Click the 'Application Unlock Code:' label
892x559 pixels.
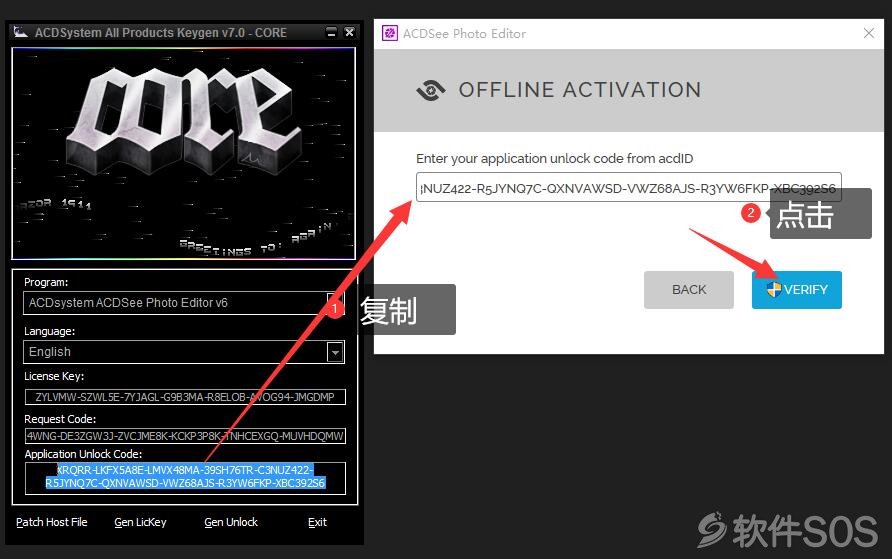tap(83, 454)
